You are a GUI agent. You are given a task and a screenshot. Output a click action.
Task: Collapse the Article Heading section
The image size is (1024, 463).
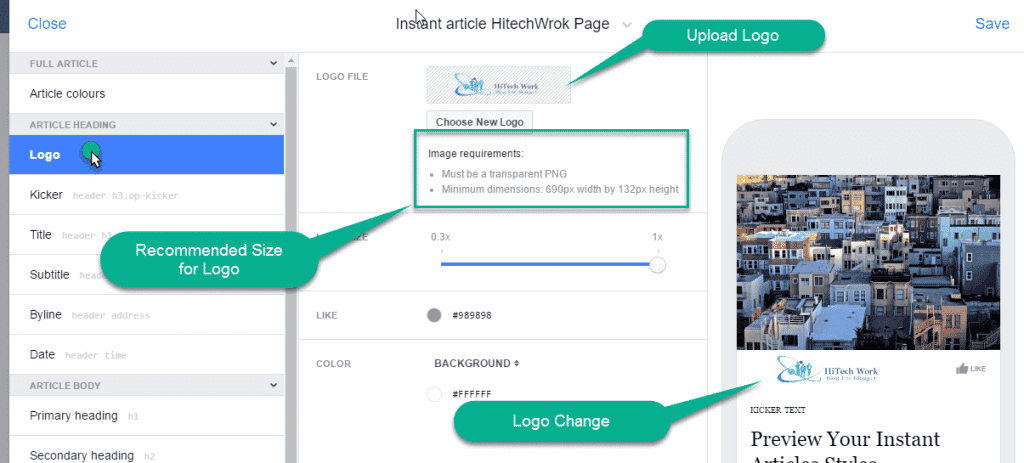click(274, 124)
